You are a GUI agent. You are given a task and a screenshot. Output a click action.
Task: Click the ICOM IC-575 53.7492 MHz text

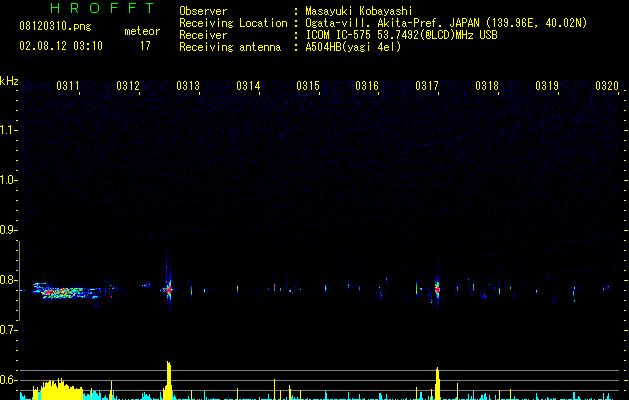point(402,35)
